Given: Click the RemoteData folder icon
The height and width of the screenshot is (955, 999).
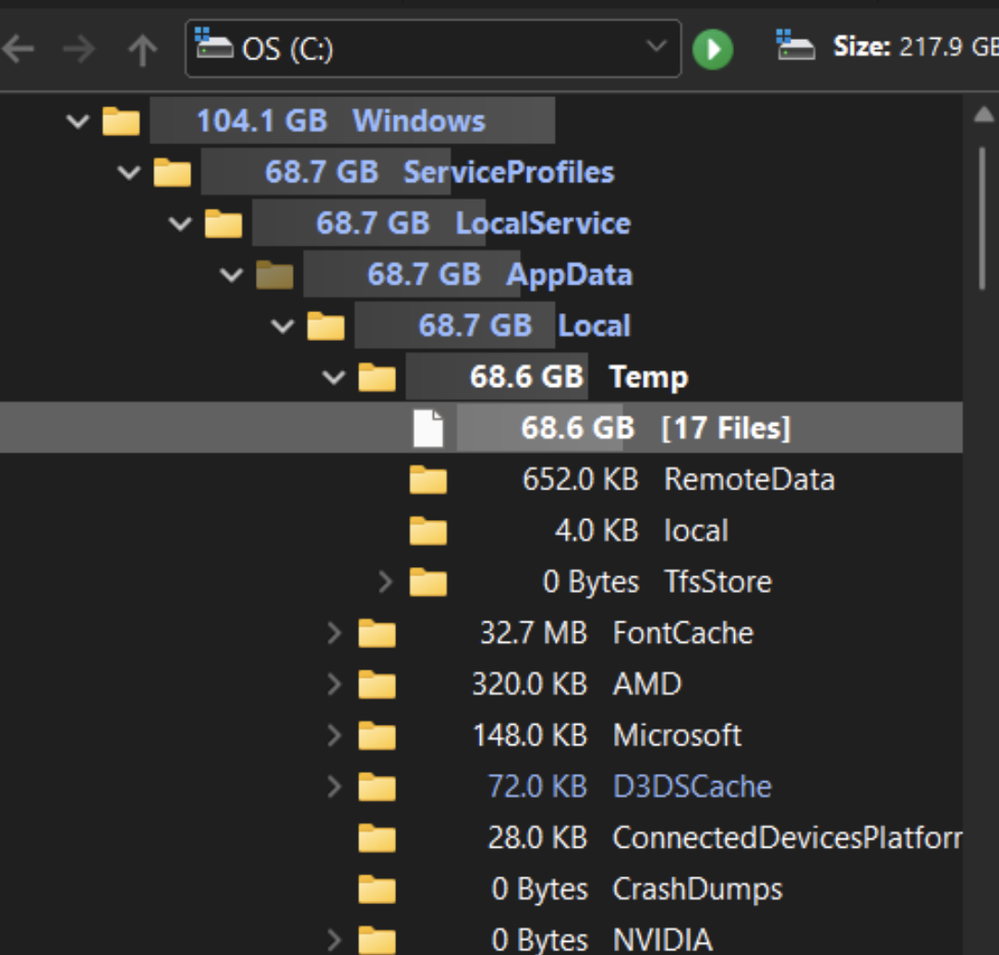Looking at the screenshot, I should [x=428, y=480].
